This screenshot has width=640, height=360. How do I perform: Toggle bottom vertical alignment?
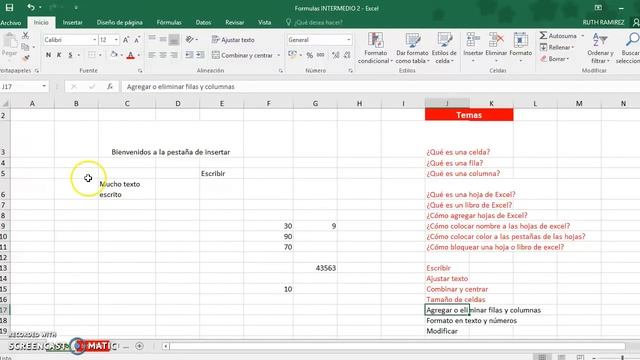pos(174,40)
